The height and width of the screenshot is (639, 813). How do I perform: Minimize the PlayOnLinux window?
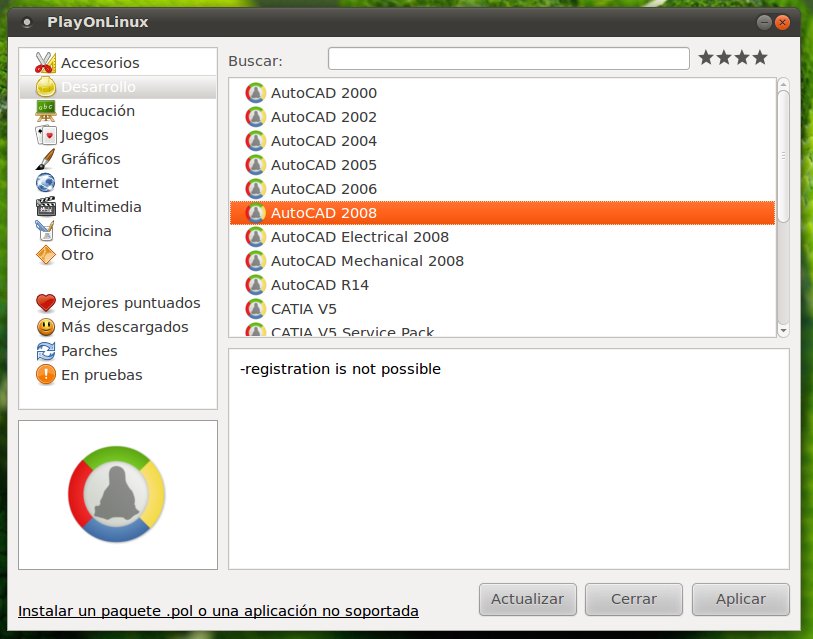point(764,22)
